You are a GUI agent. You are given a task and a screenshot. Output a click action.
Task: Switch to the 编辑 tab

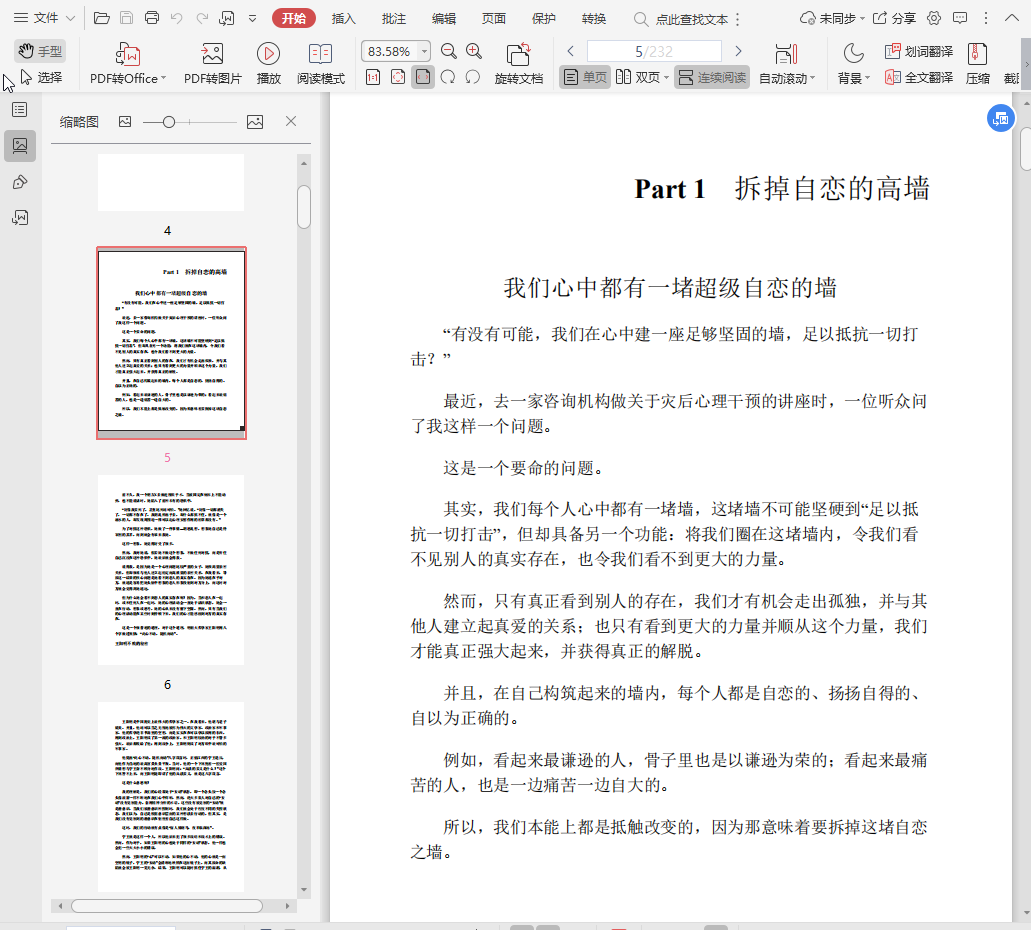[443, 18]
